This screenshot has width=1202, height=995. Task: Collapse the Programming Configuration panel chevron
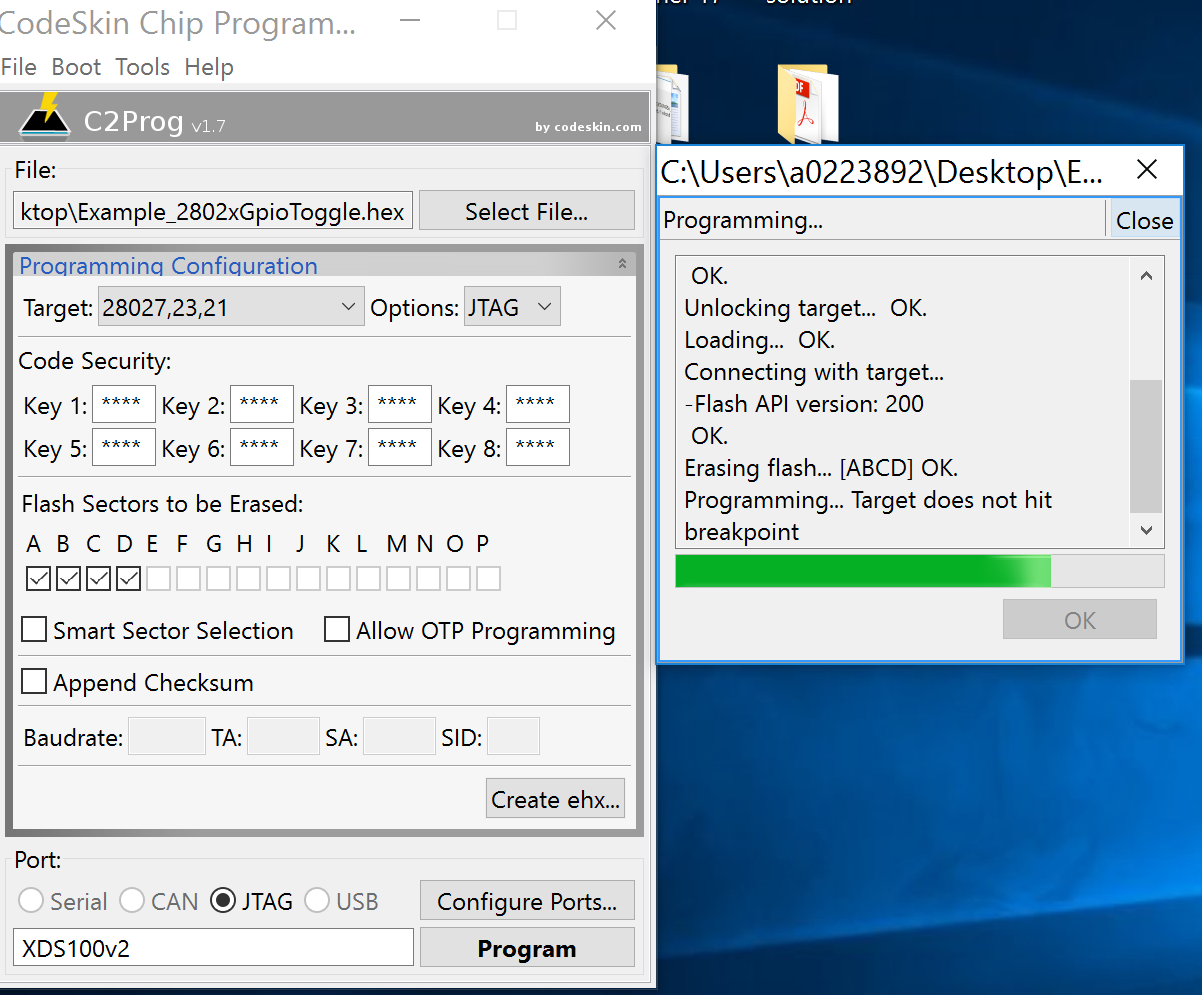(622, 264)
